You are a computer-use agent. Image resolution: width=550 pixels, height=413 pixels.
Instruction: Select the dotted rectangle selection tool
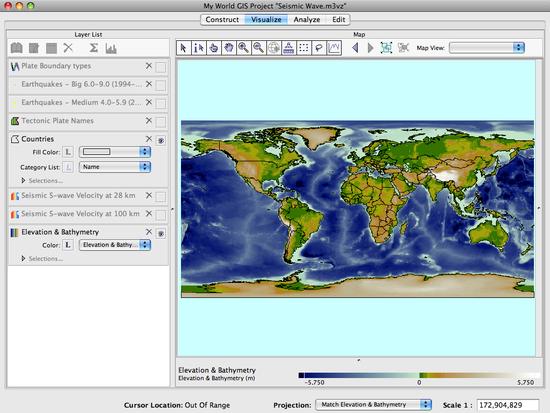304,48
